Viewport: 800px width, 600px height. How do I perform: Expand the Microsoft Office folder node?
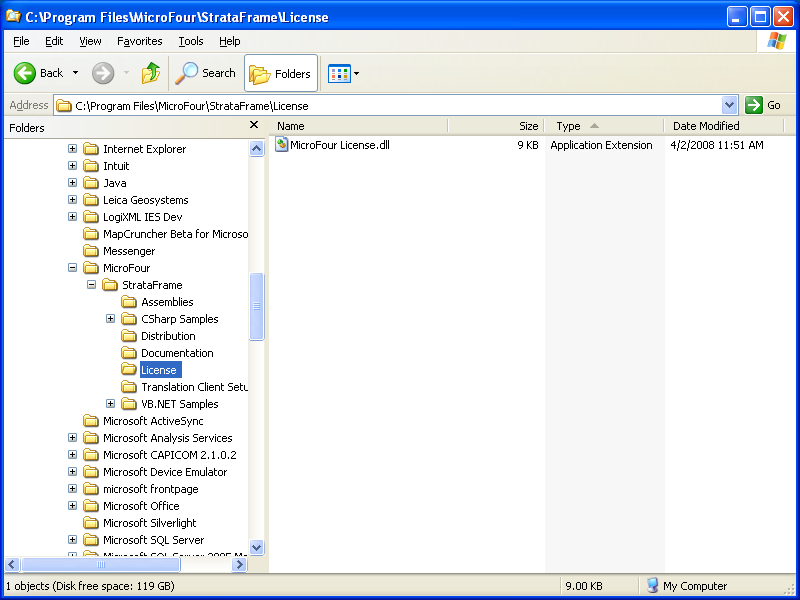point(73,506)
